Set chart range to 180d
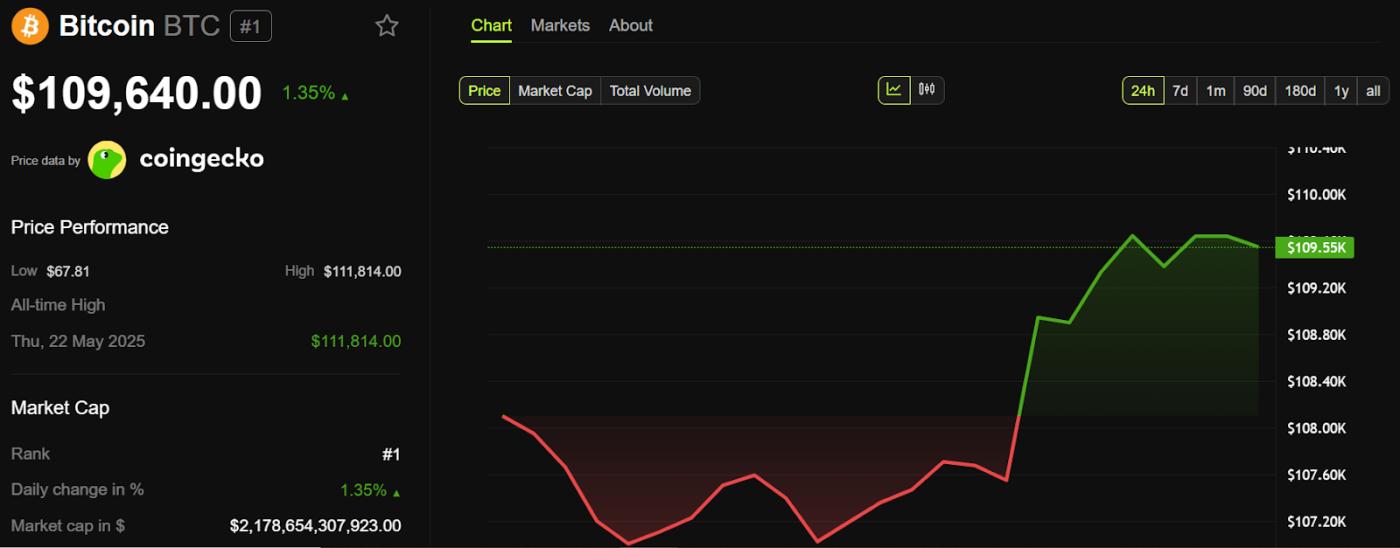This screenshot has height=548, width=1400. (x=1300, y=90)
